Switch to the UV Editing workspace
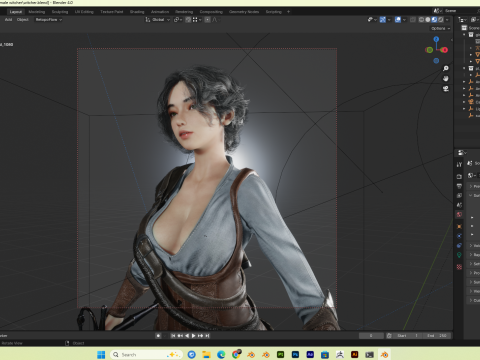Viewport: 480px width, 360px height. click(84, 12)
